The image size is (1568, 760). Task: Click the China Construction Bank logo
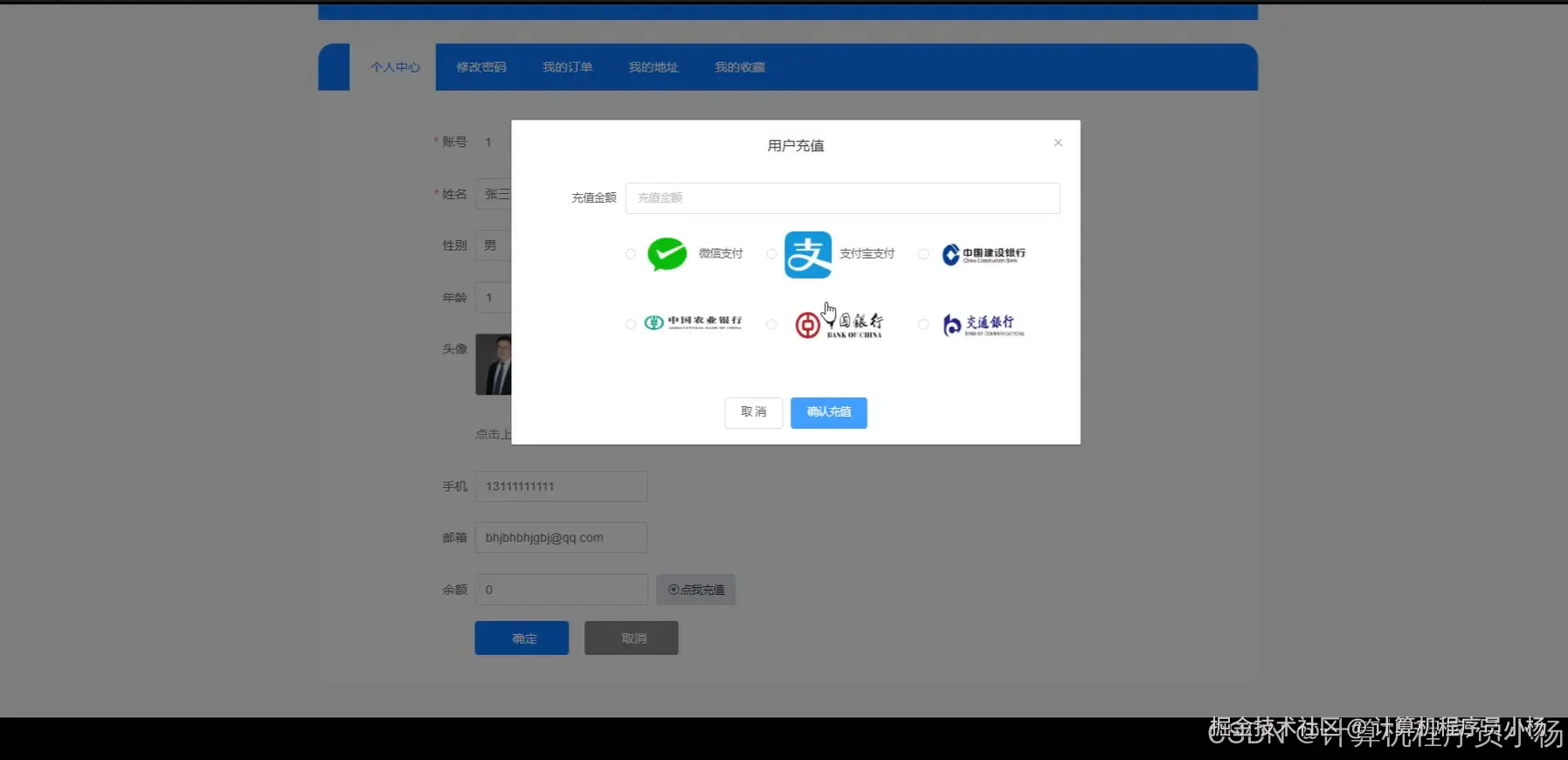click(x=984, y=254)
